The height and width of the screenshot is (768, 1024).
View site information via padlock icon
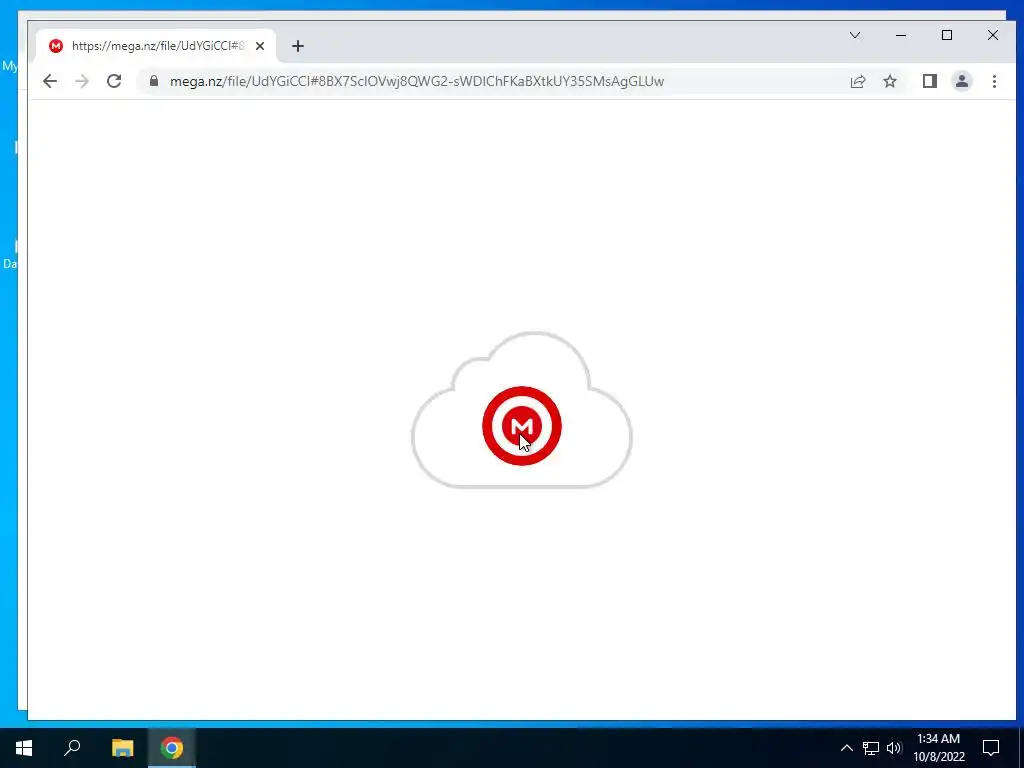click(x=154, y=81)
